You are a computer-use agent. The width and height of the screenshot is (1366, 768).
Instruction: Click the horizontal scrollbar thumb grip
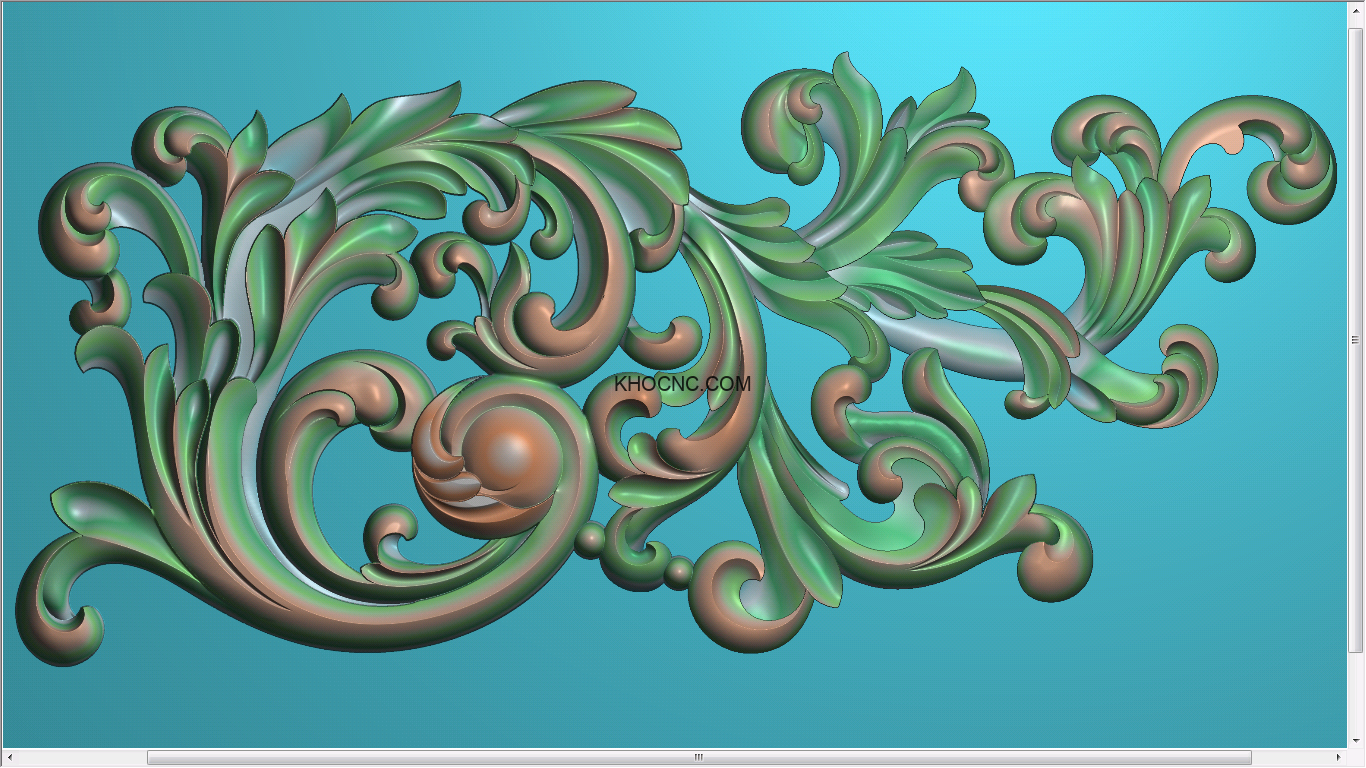coord(699,758)
